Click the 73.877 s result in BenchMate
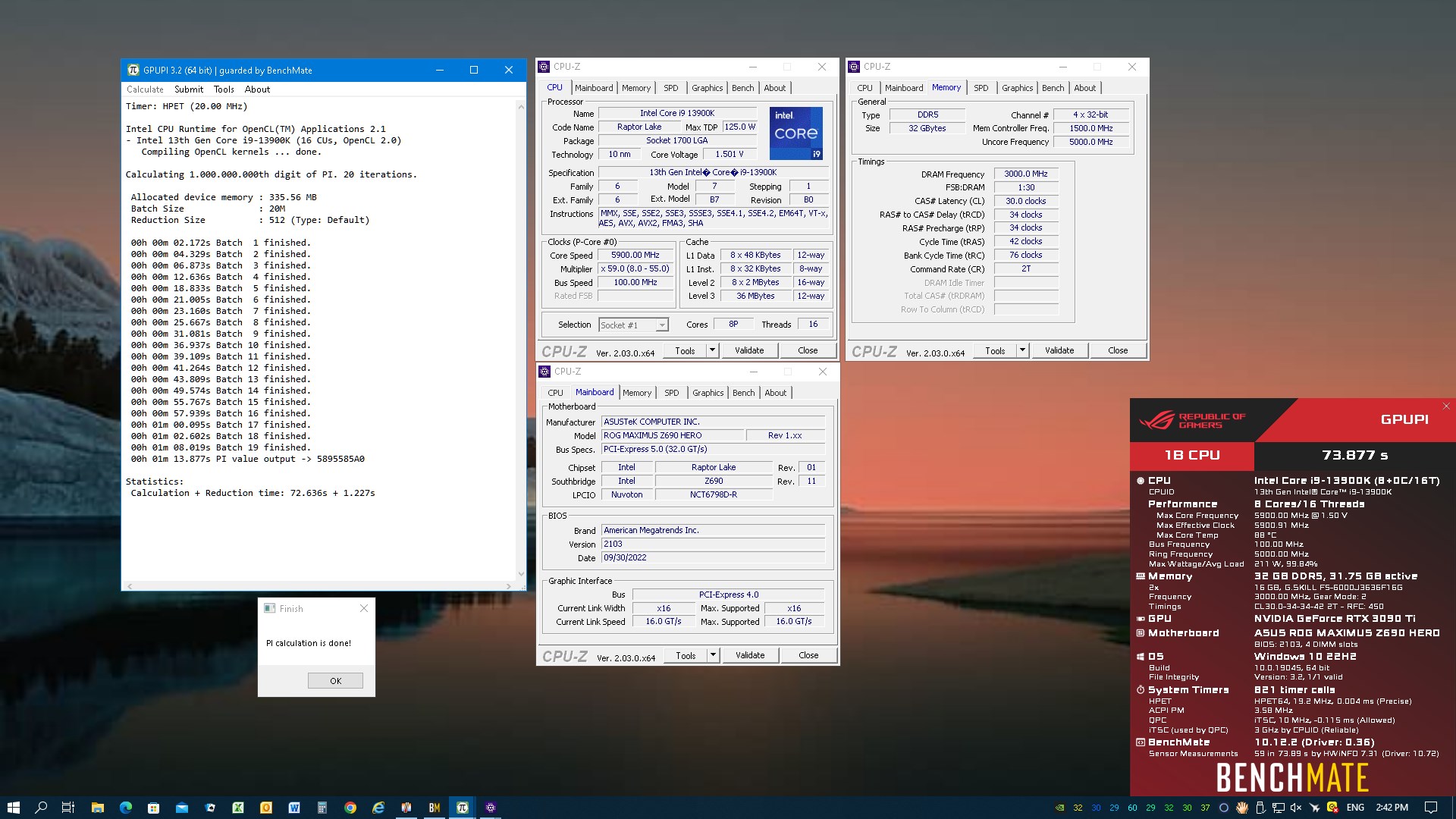 1354,455
